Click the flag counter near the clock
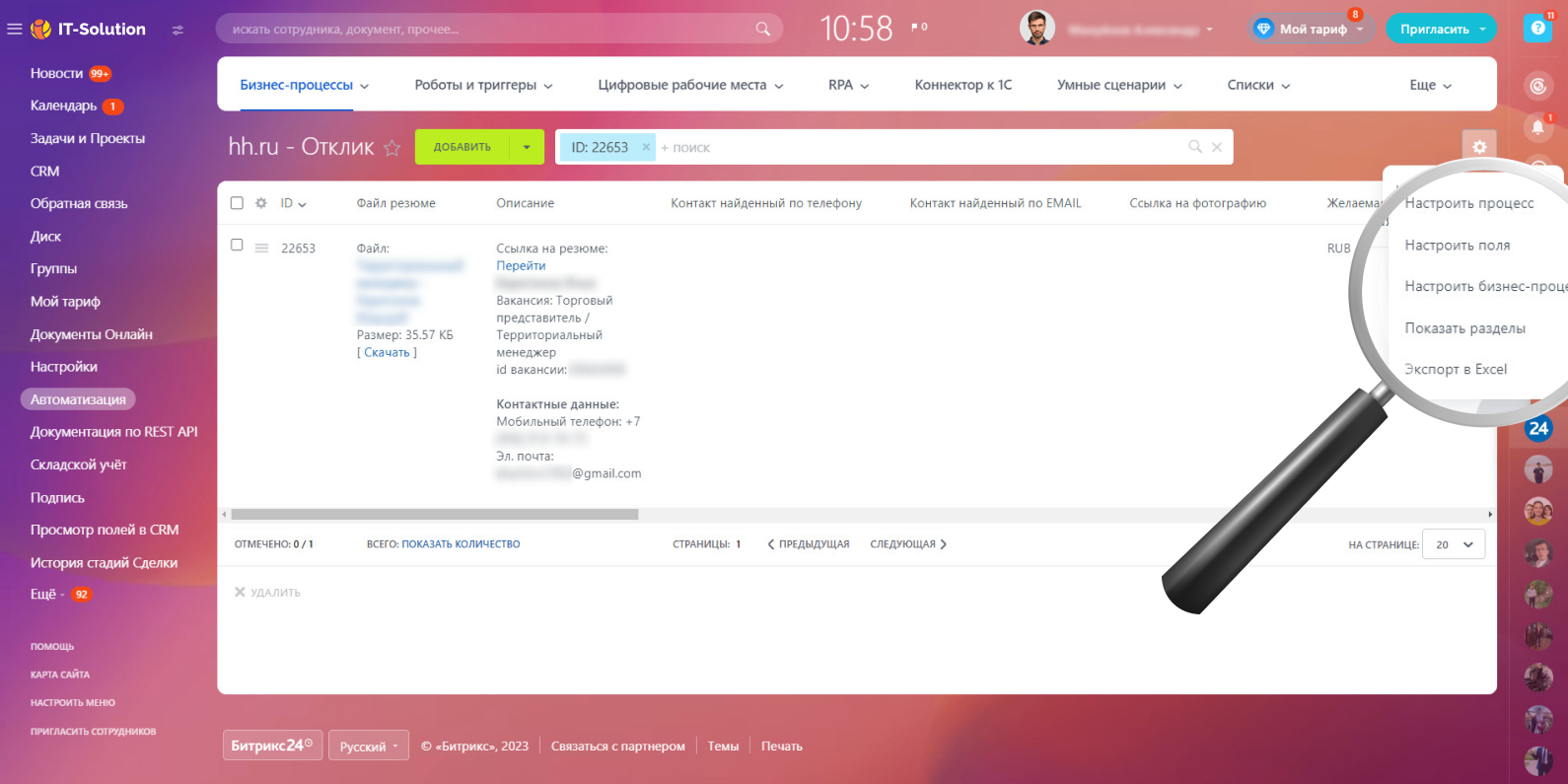This screenshot has width=1568, height=784. 919,28
